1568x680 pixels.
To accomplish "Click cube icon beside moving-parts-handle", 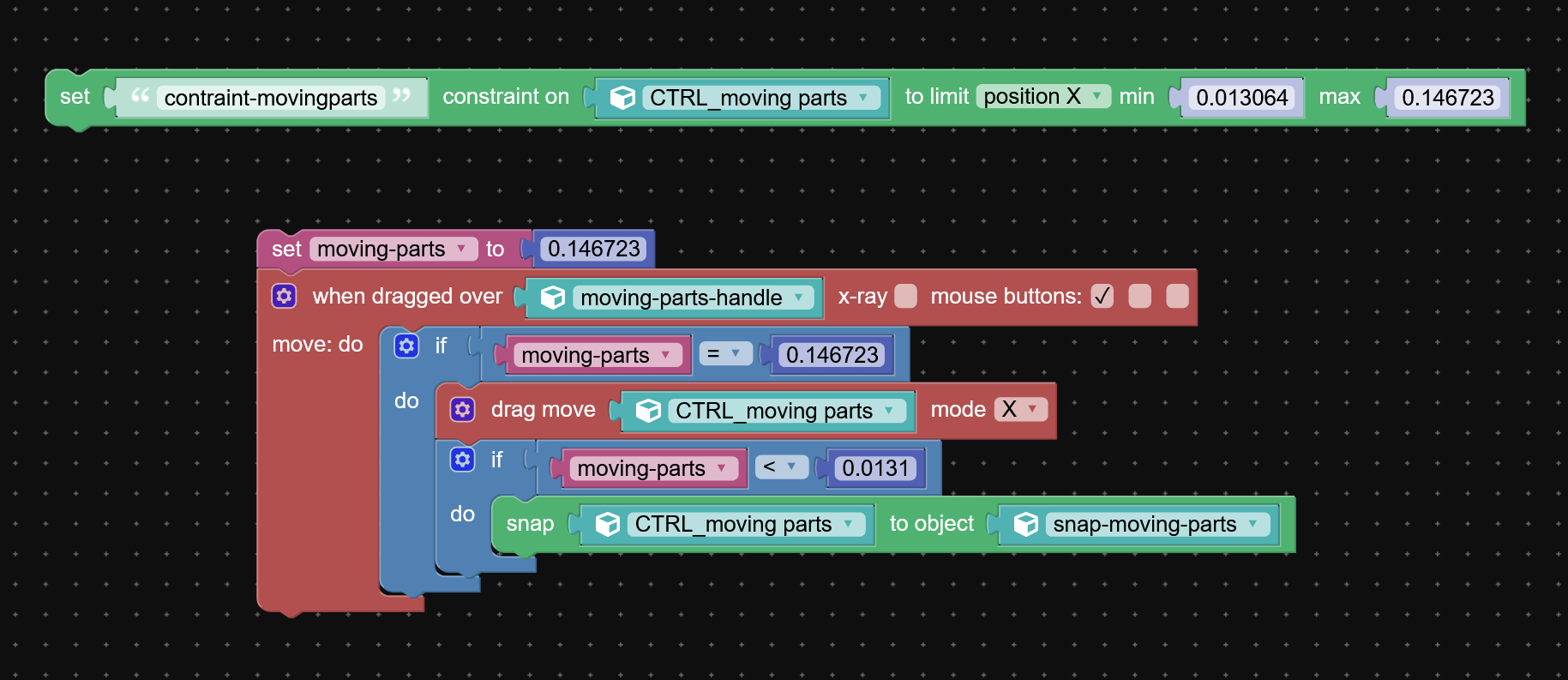I will [x=553, y=298].
